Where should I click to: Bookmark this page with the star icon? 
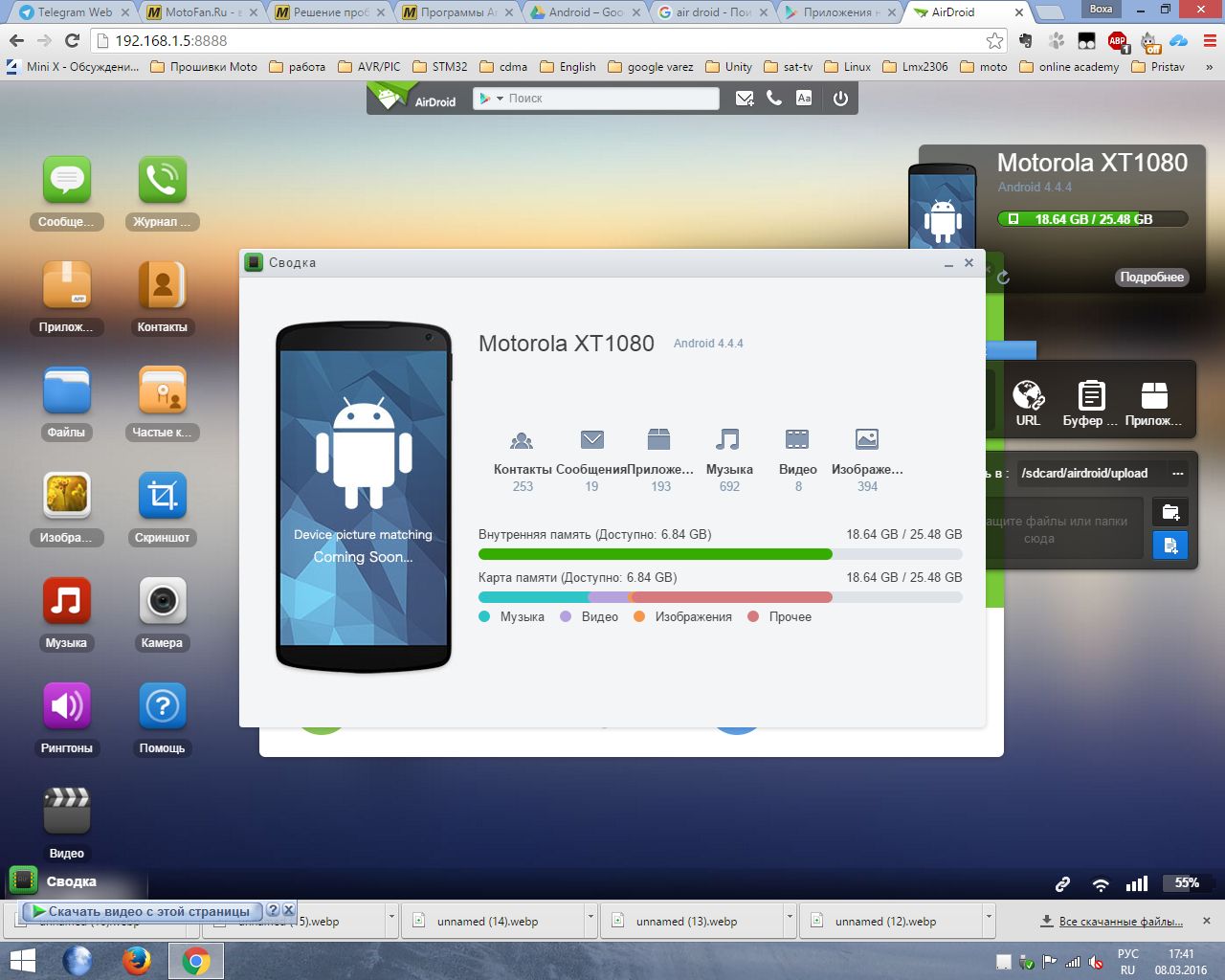click(x=995, y=40)
